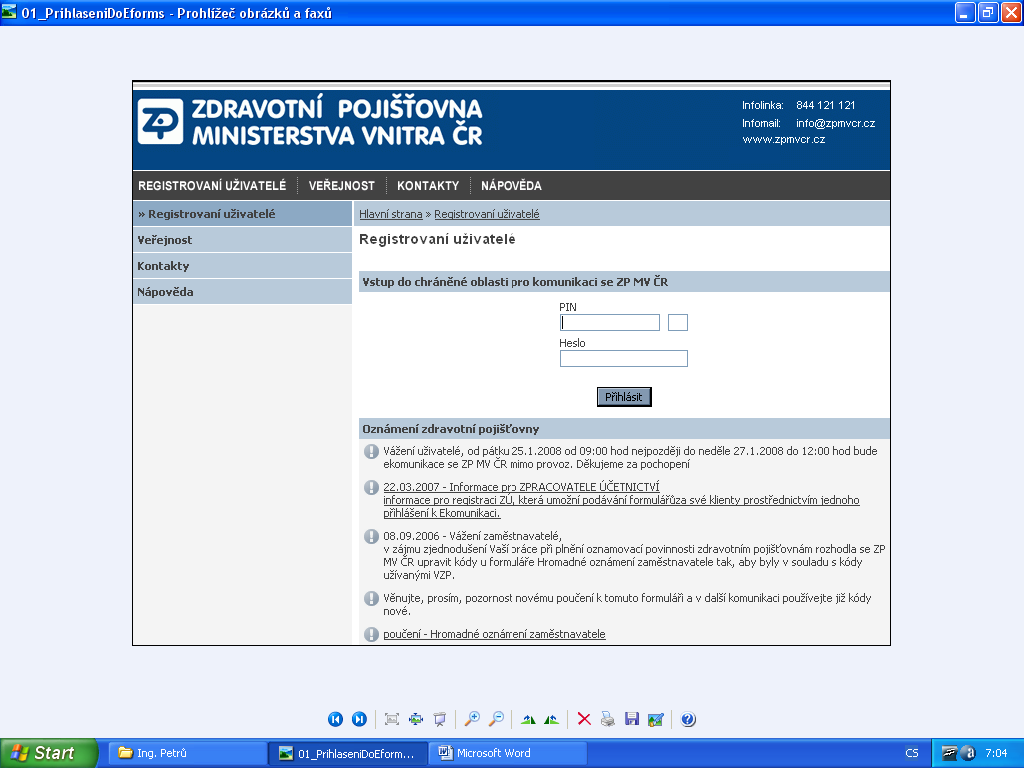Open VEŘEJNOST navigation item
Screen dimensions: 1024x768
[342, 185]
